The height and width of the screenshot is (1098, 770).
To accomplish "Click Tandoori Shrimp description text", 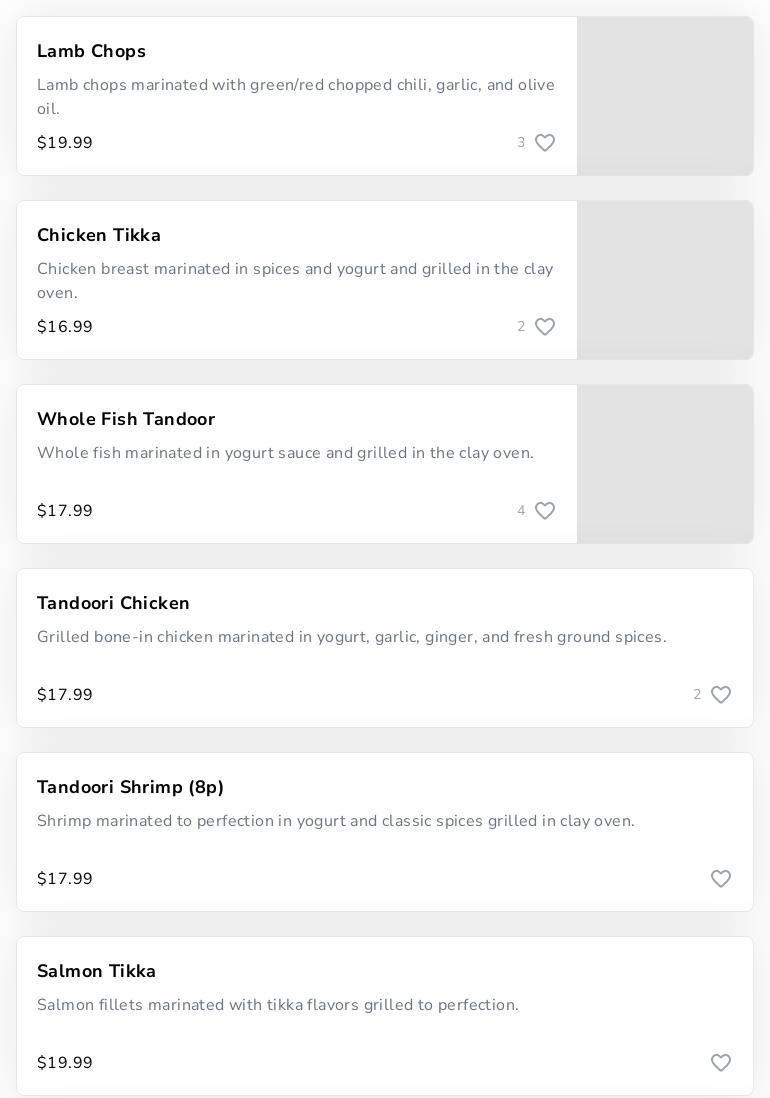I will (335, 821).
